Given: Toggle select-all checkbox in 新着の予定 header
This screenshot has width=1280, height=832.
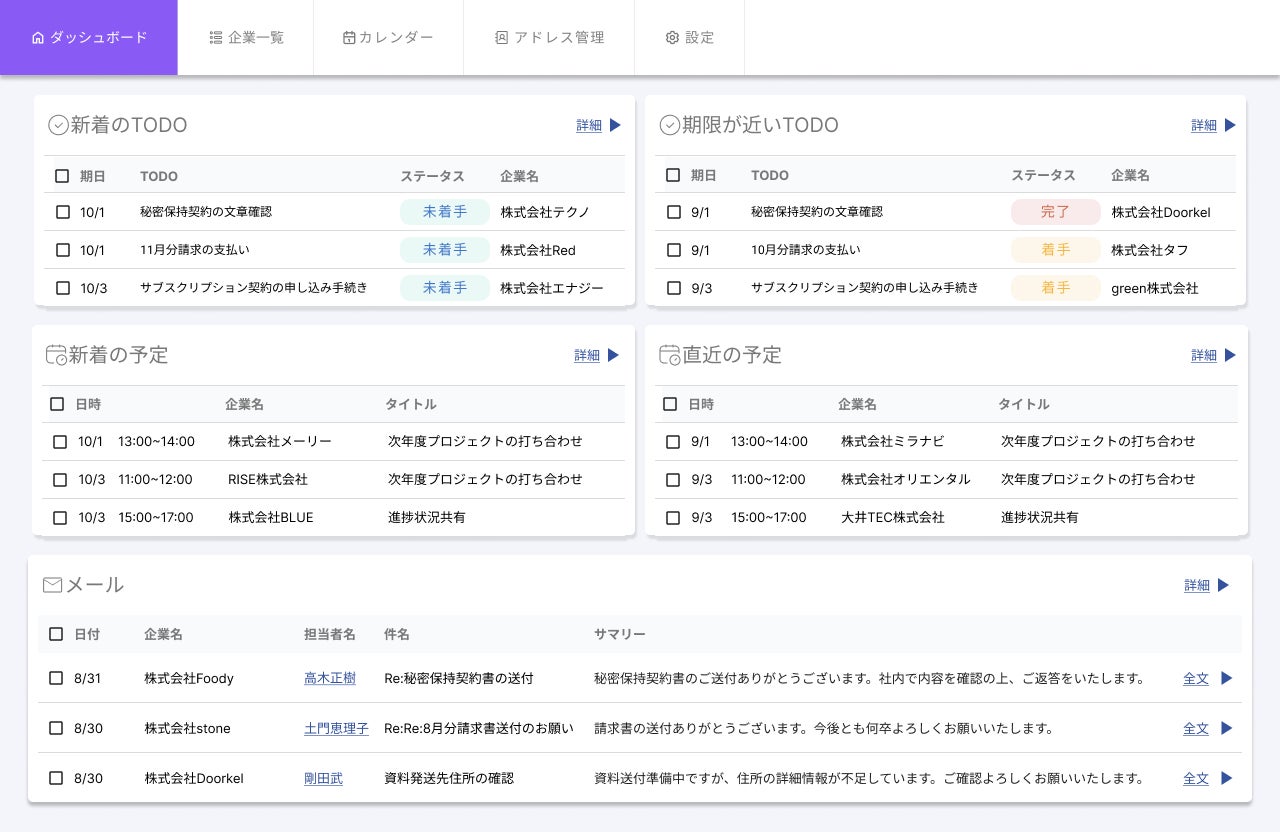Looking at the screenshot, I should pos(57,404).
